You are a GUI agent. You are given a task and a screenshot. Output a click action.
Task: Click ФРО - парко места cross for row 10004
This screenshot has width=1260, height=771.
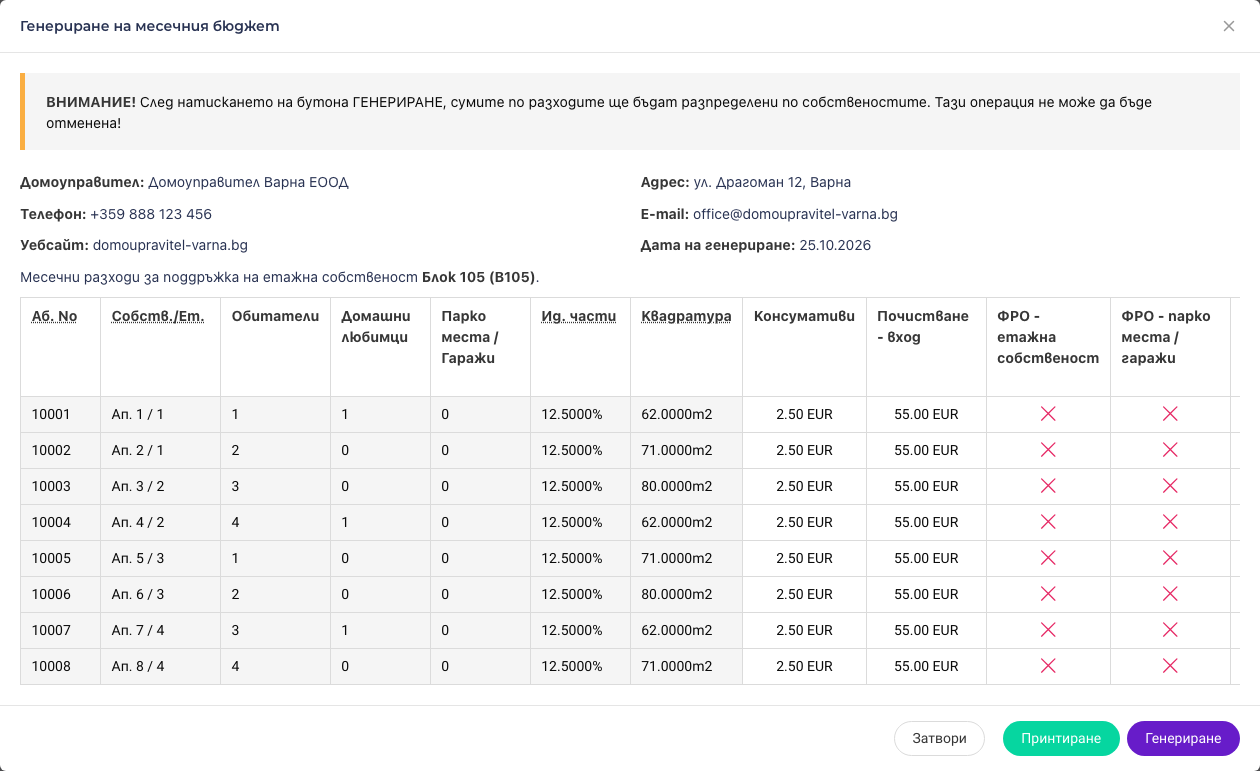(1170, 522)
